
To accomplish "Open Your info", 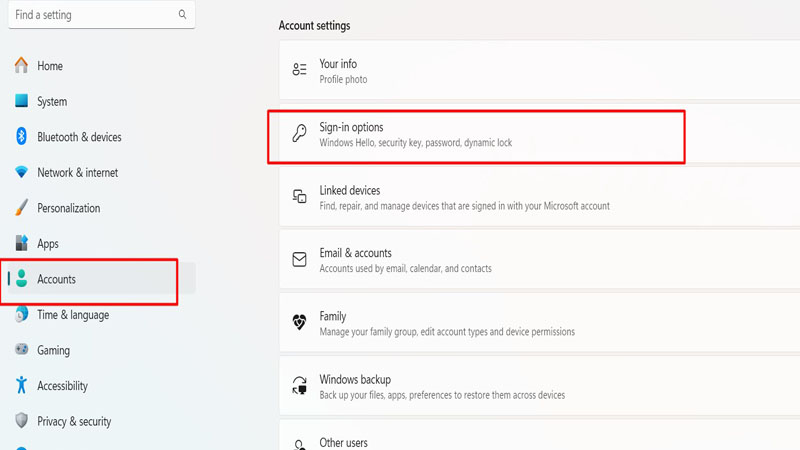I will pyautogui.click(x=539, y=70).
